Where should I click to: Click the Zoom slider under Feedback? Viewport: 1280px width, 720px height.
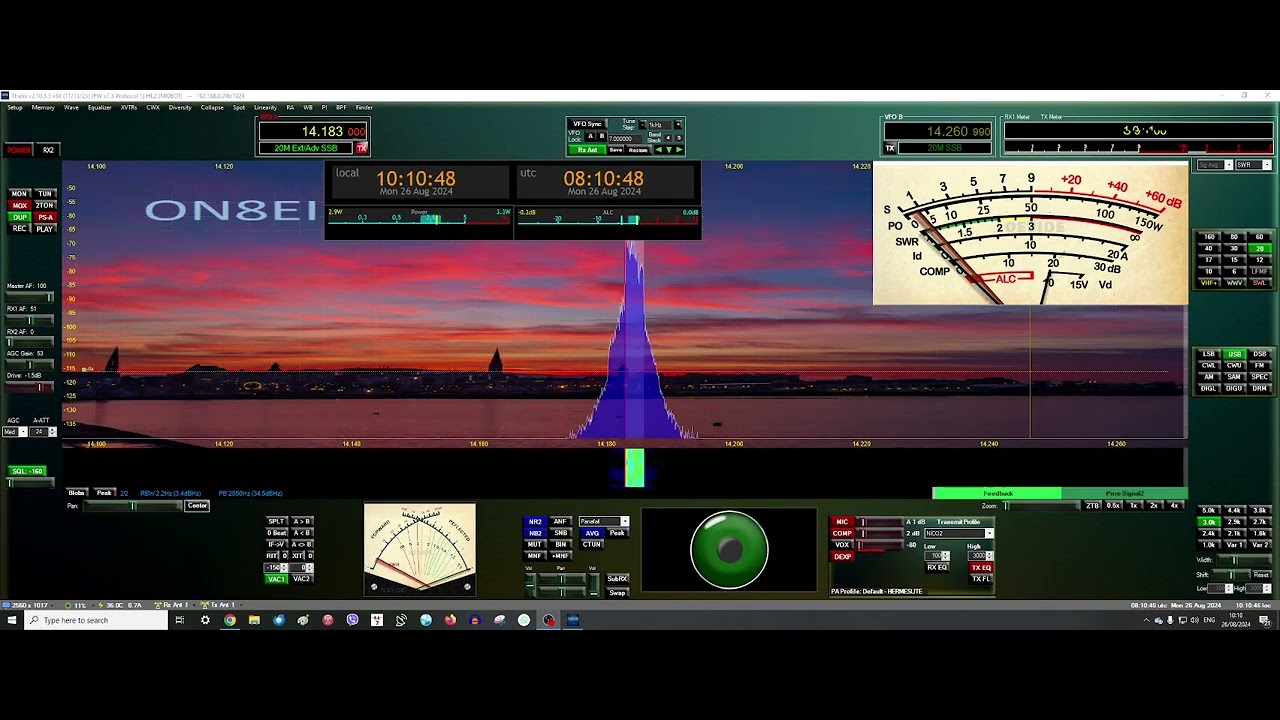1041,506
